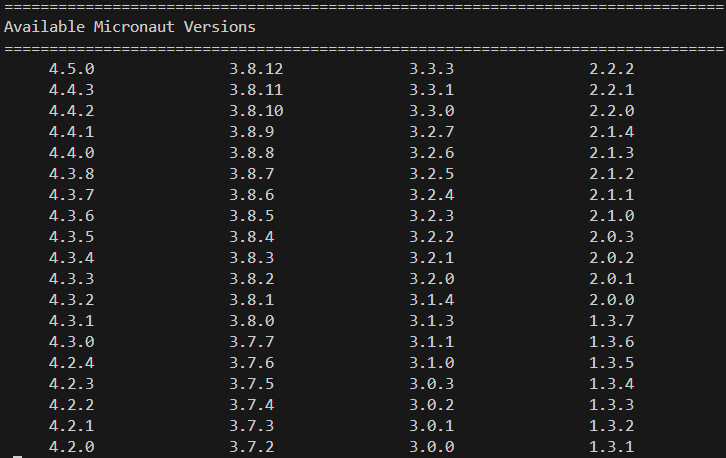This screenshot has width=726, height=458.
Task: Select version 3.8.5
Action: coord(251,216)
